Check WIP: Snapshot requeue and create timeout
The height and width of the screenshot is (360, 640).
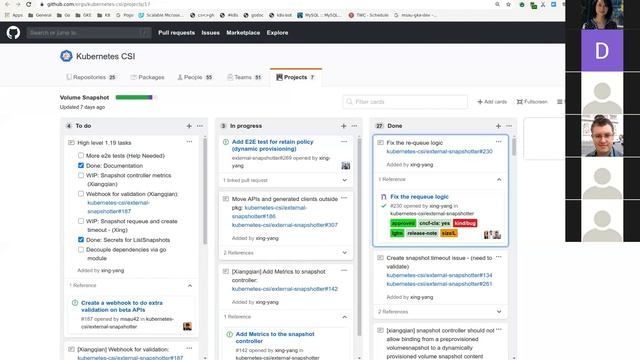click(81, 221)
